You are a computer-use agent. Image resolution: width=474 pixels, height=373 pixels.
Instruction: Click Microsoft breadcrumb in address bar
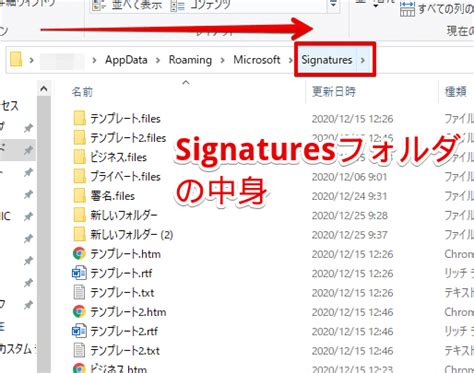point(257,60)
